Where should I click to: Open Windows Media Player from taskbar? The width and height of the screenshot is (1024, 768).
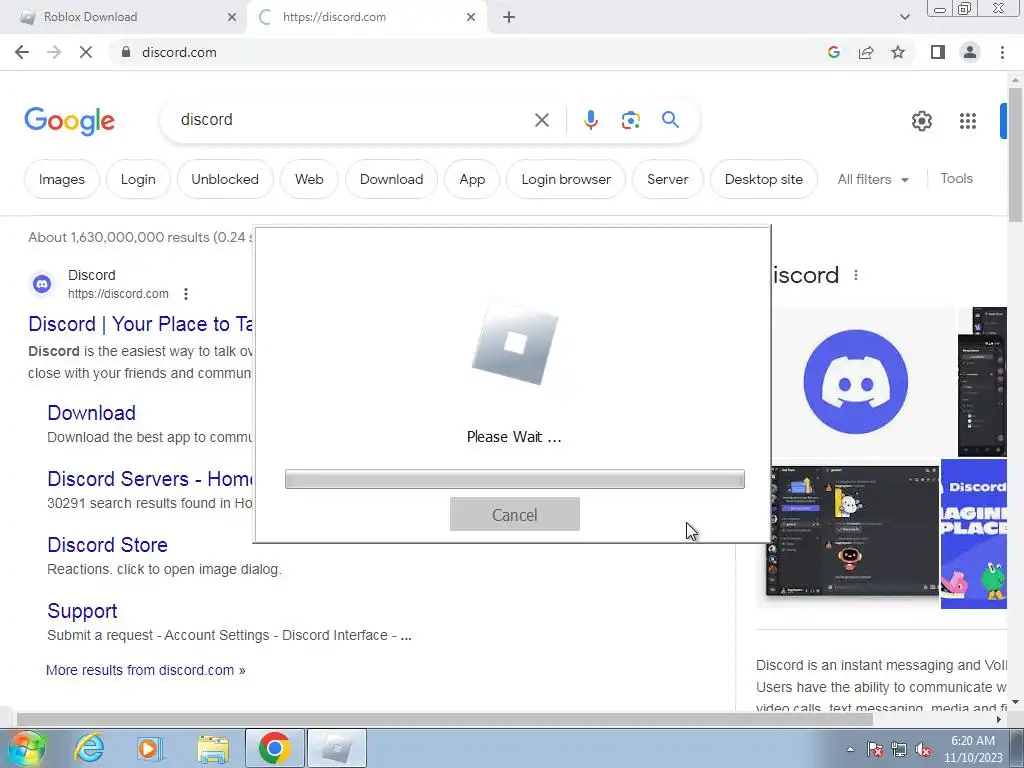click(x=150, y=748)
